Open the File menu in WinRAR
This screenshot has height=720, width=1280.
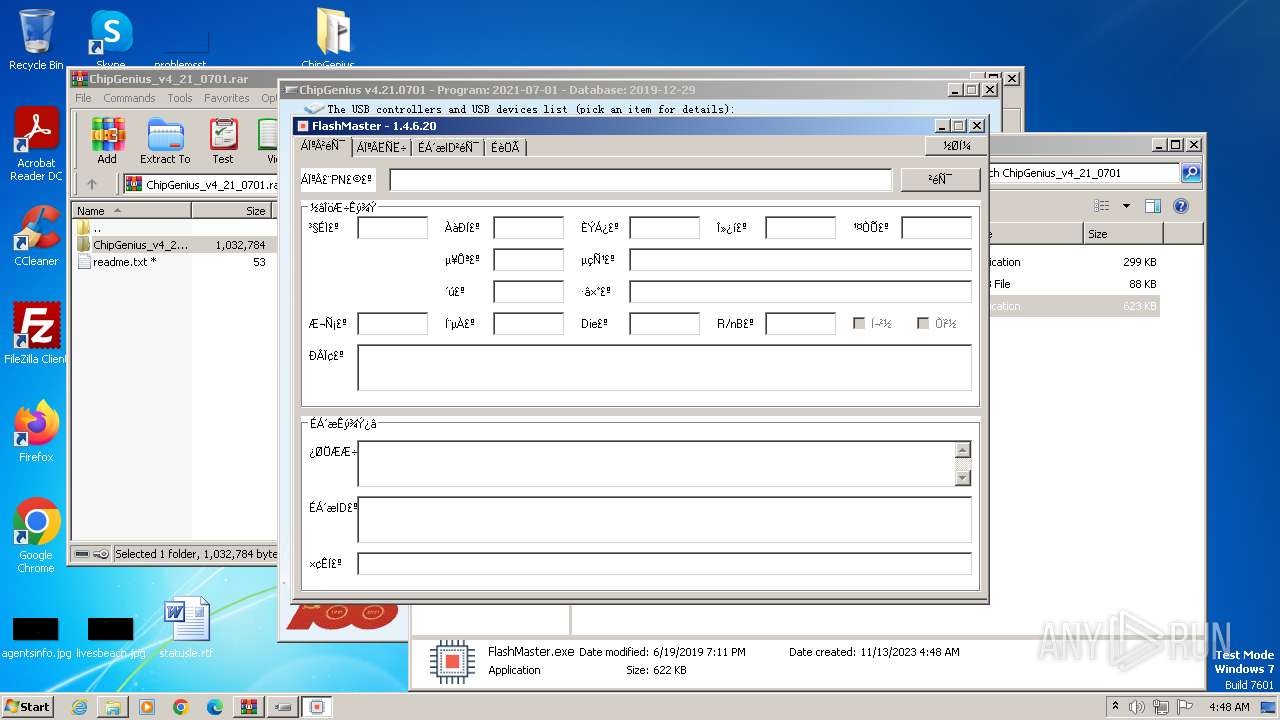pyautogui.click(x=83, y=98)
